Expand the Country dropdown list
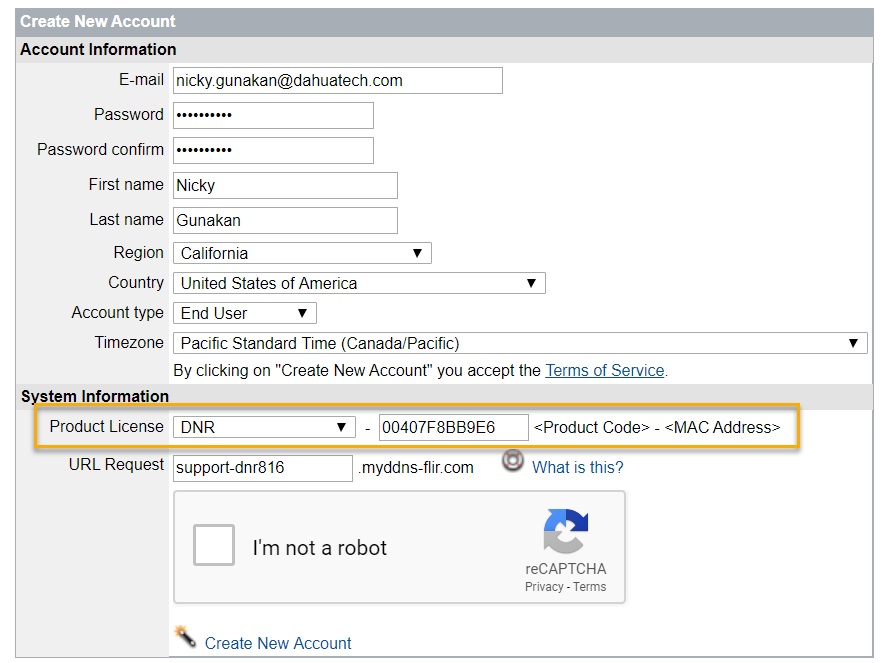 point(358,283)
